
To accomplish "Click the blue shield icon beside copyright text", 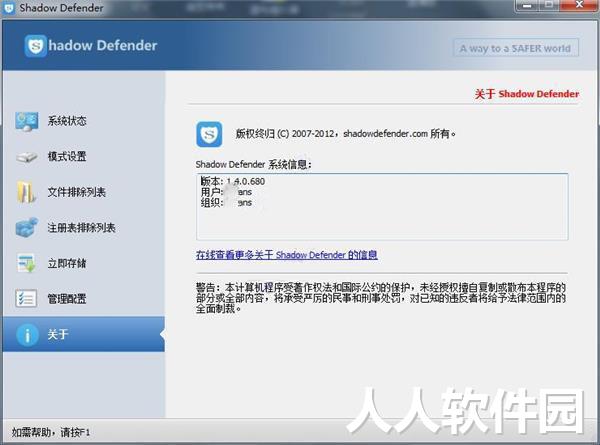I will [209, 134].
